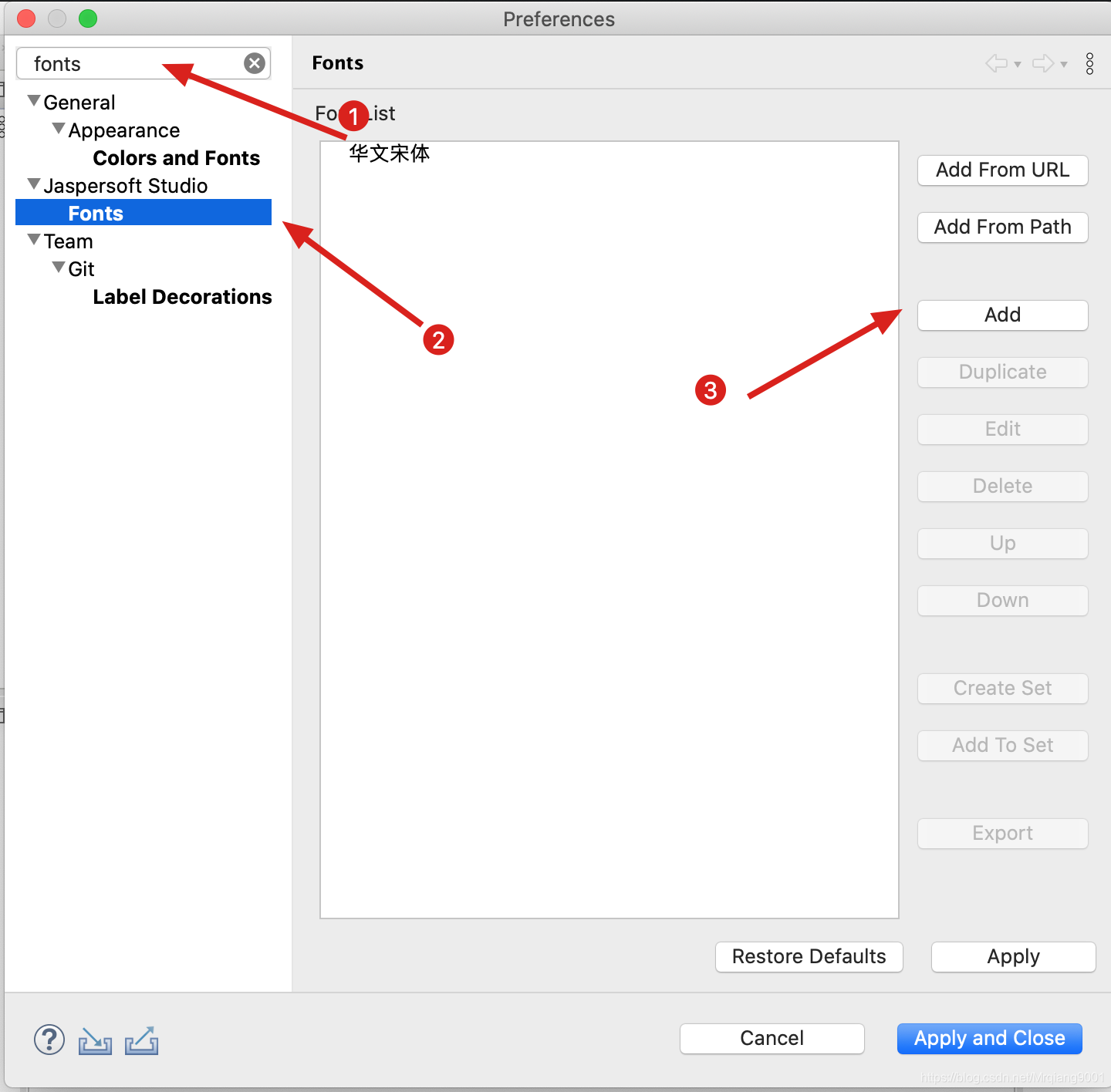Click the Create Set button
The width and height of the screenshot is (1111, 1092).
pyautogui.click(x=1002, y=689)
